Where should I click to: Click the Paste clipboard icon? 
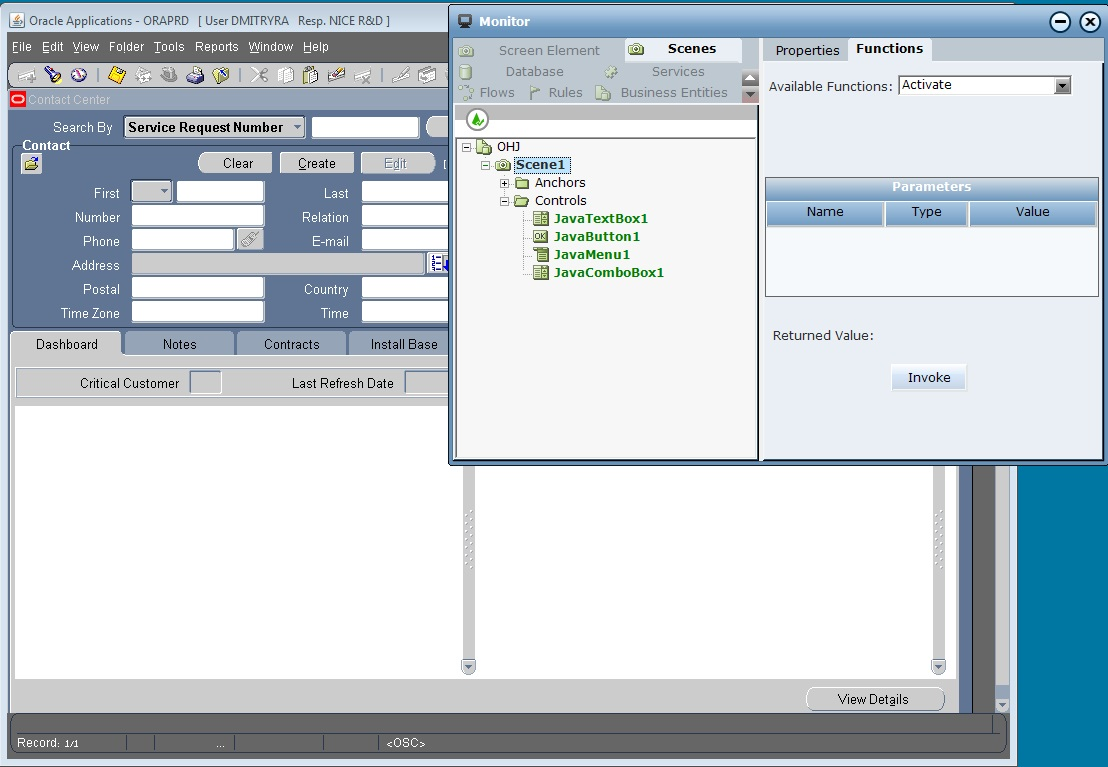(311, 74)
